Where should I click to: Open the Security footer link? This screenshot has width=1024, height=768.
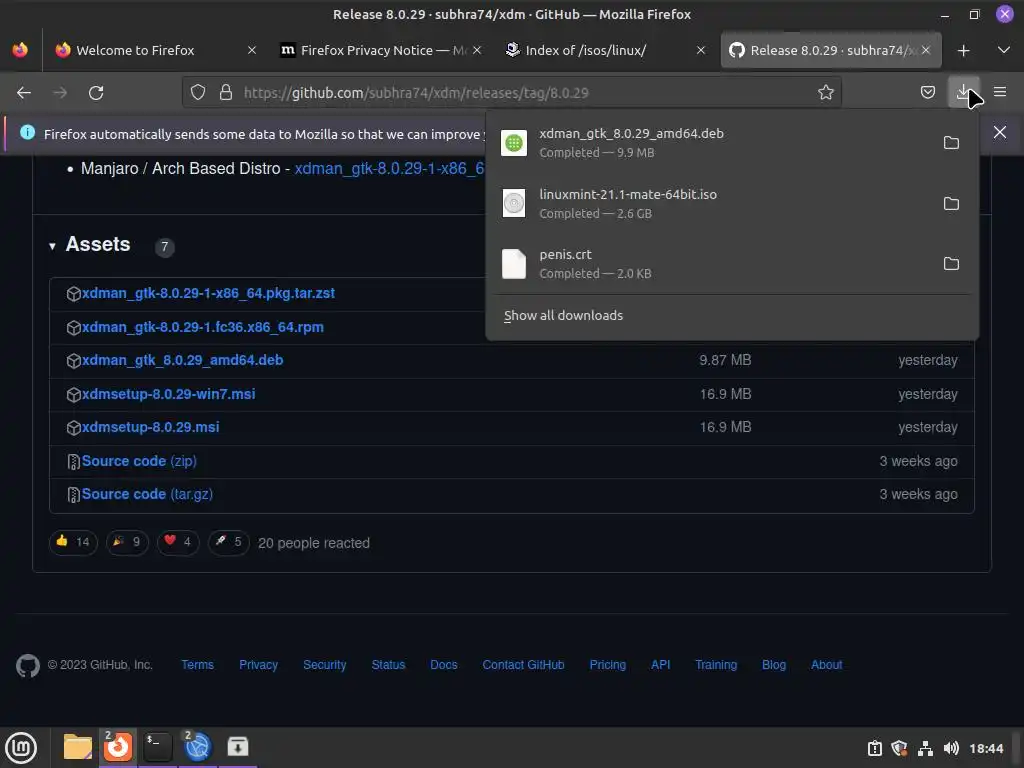point(325,665)
